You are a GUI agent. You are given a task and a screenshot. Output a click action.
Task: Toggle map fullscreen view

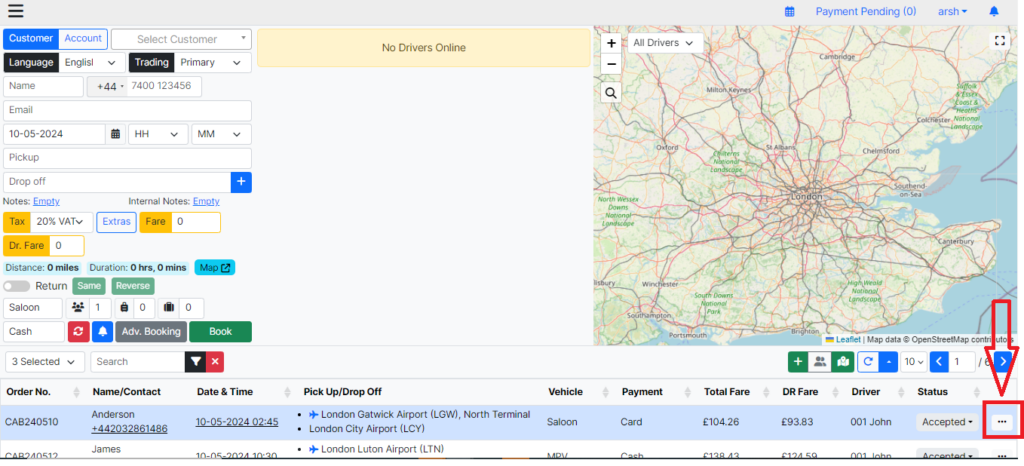pos(999,40)
